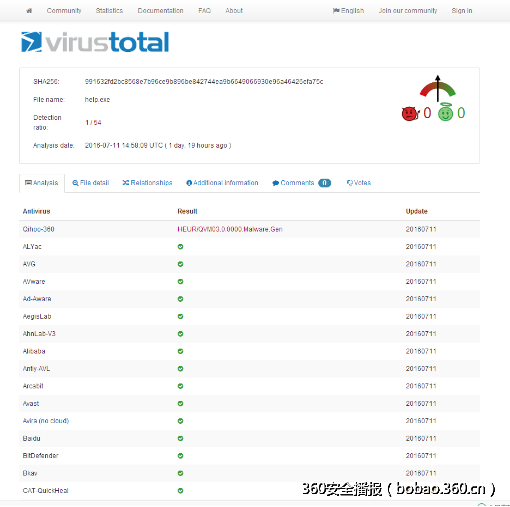This screenshot has width=510, height=507.
Task: Click the comments count badge
Action: [x=324, y=183]
